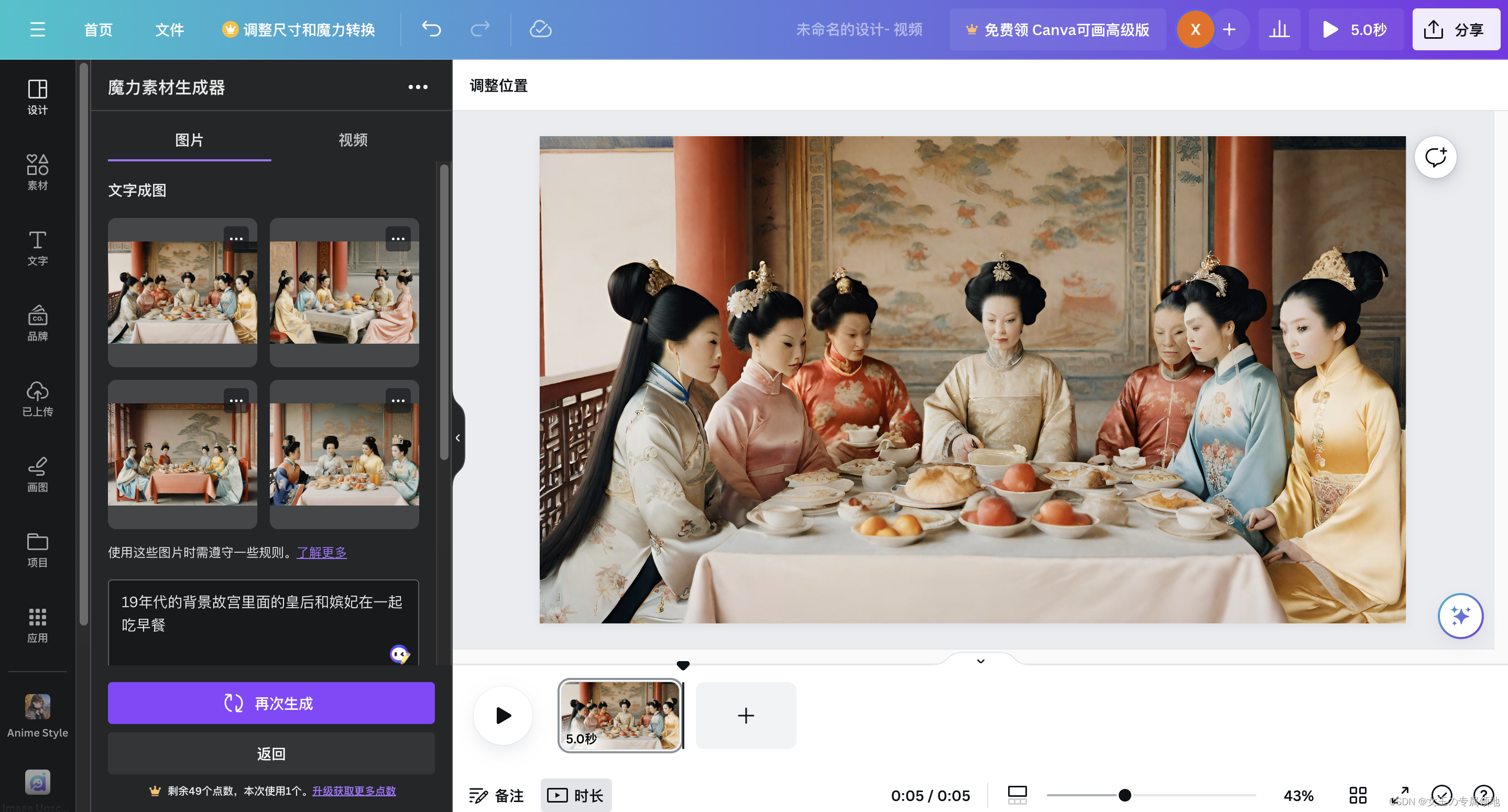Collapse the side panel with arrow handle

click(458, 437)
